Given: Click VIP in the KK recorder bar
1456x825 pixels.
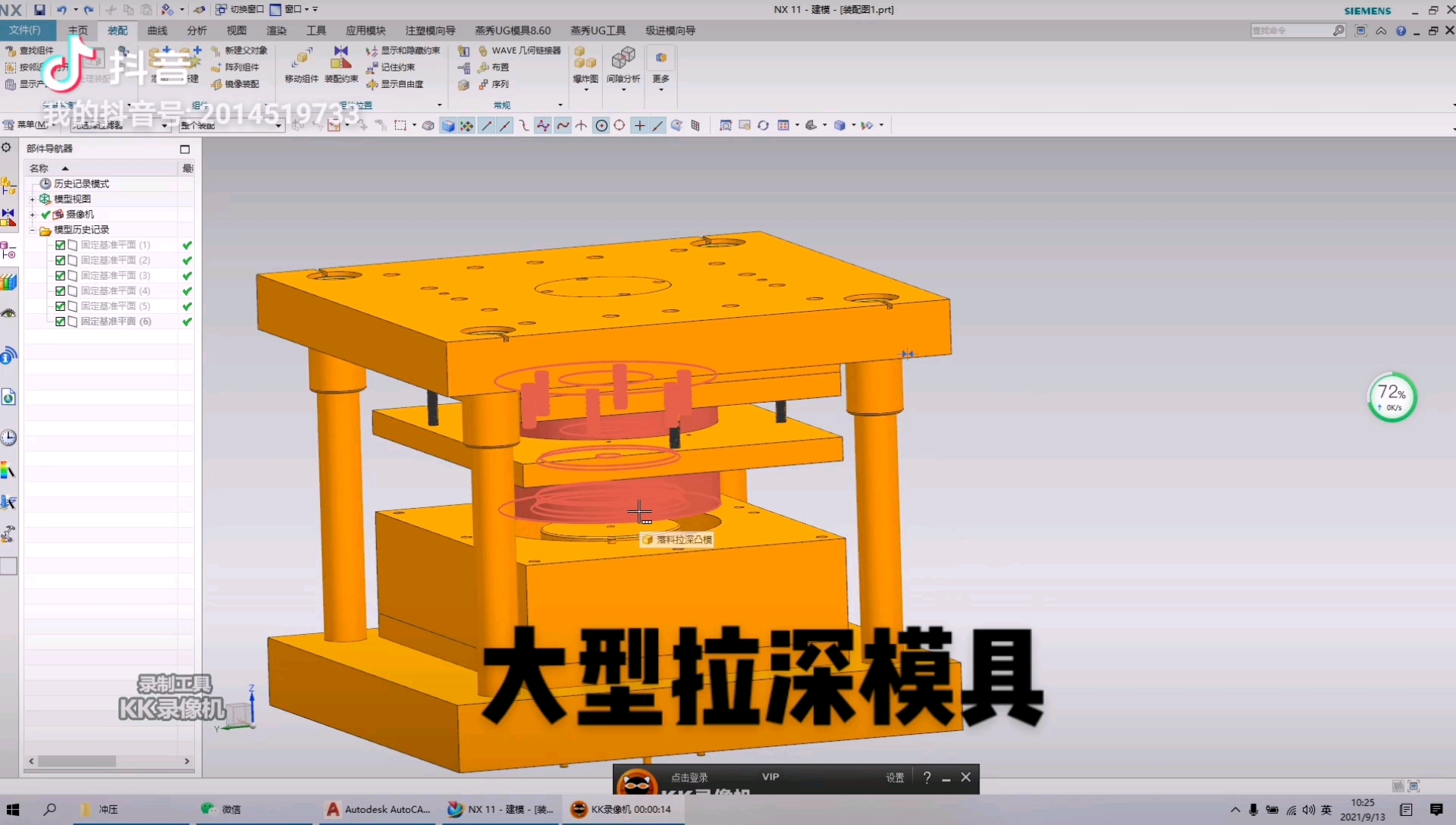Looking at the screenshot, I should [x=770, y=776].
